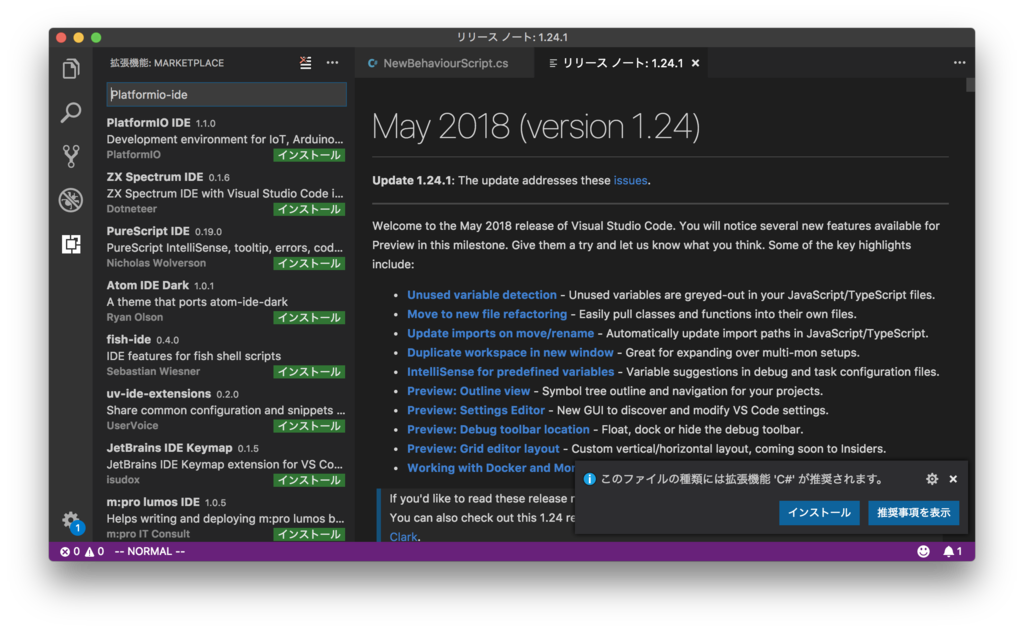Image resolution: width=1024 pixels, height=631 pixels.
Task: Clear extensions search results icon
Action: (x=305, y=63)
